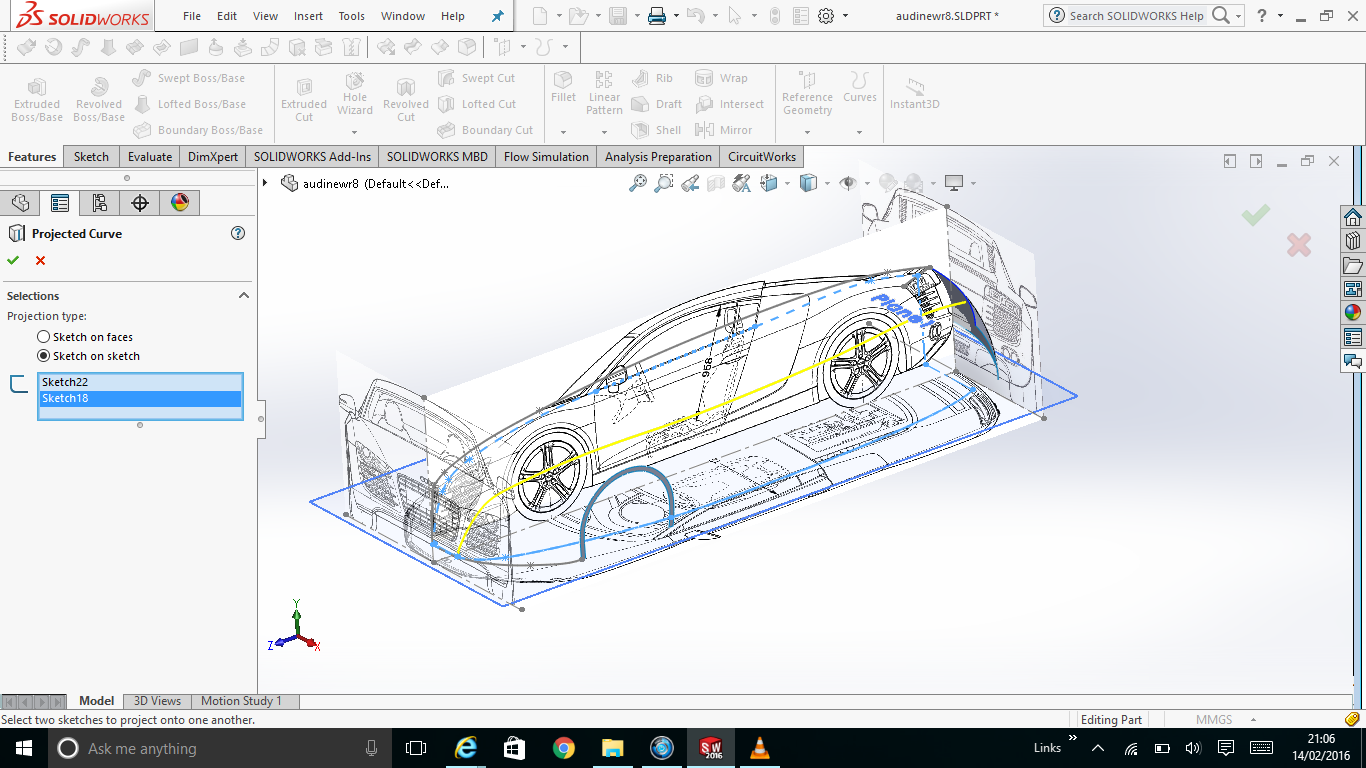Screen dimensions: 1366x768
Task: Open the DisplayManager color ball tab
Action: [x=180, y=203]
